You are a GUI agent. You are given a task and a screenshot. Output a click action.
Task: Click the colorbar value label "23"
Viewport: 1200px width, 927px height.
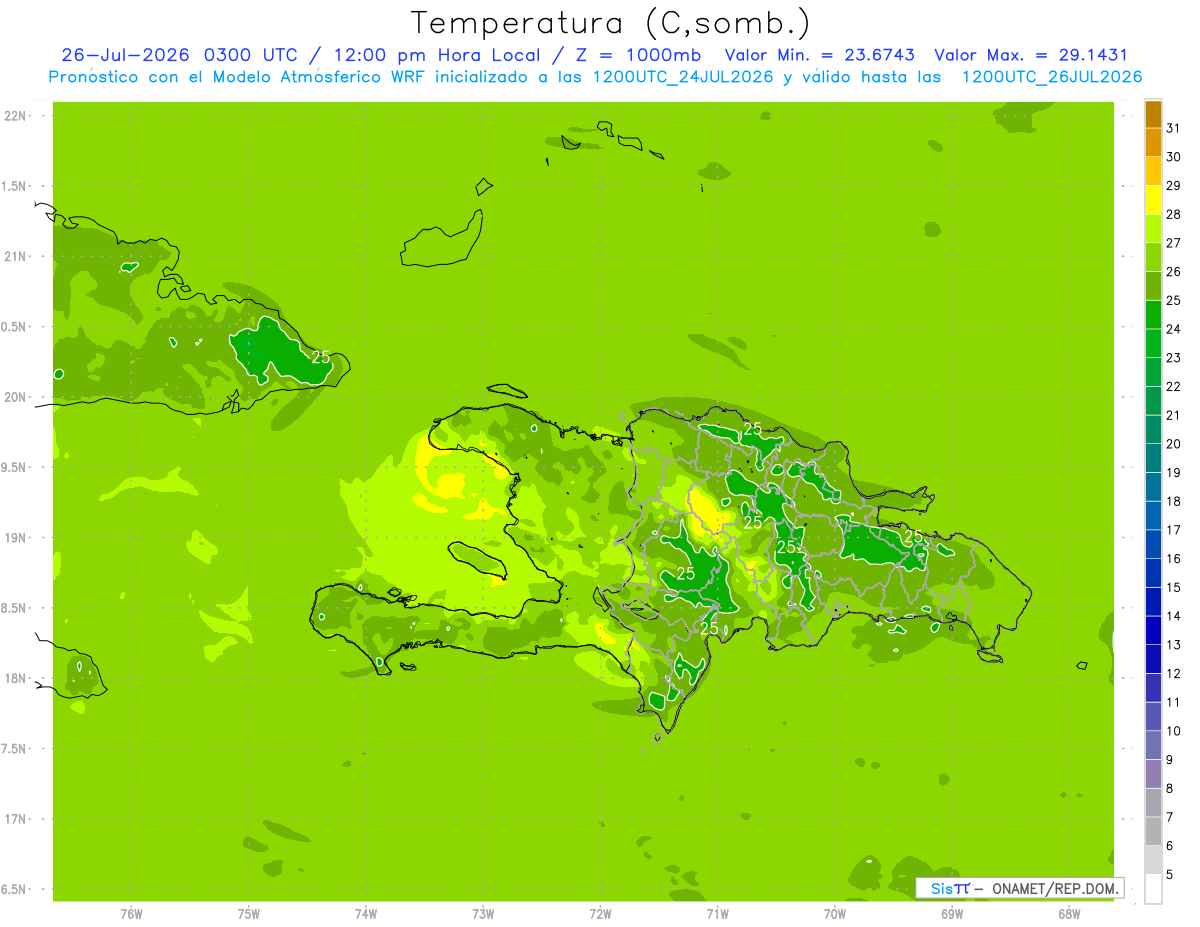[1173, 357]
